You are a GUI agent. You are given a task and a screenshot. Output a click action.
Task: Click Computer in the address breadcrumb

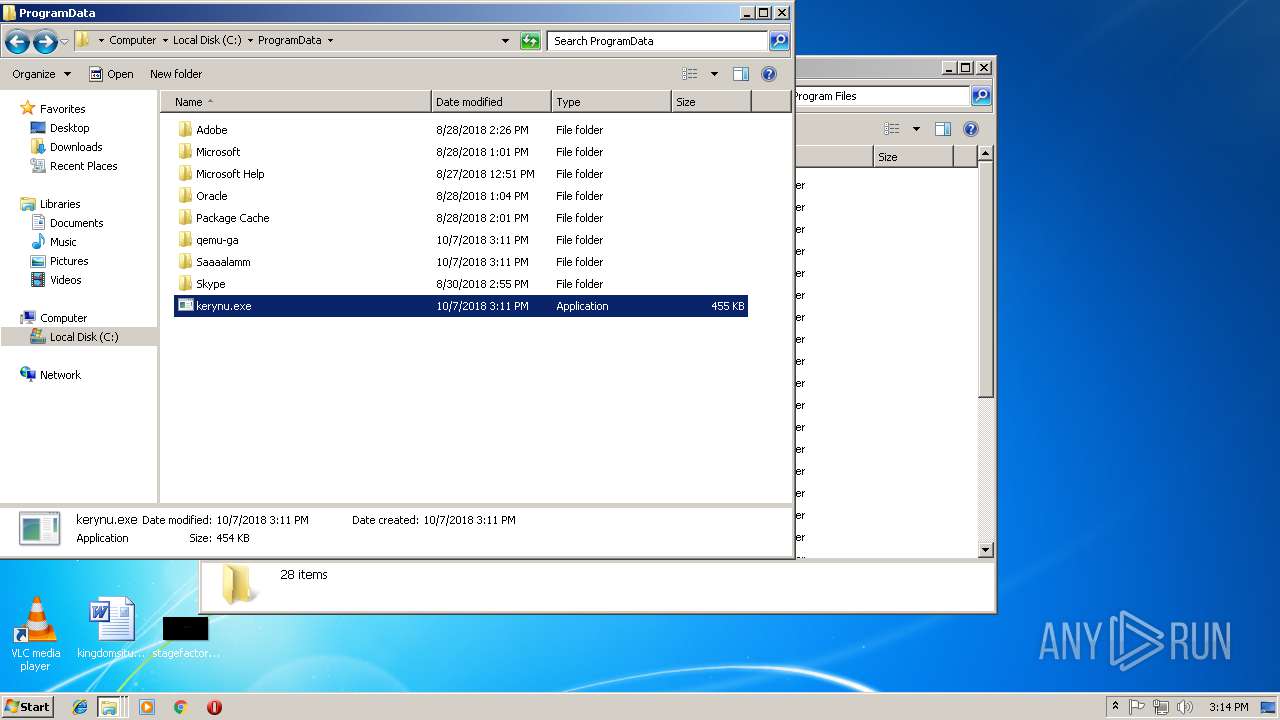[132, 41]
